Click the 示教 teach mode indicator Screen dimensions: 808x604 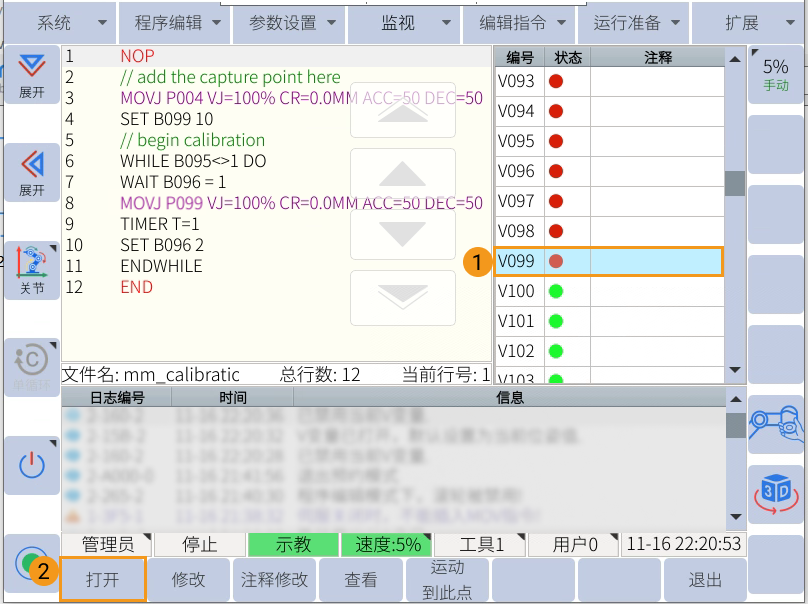tap(293, 544)
